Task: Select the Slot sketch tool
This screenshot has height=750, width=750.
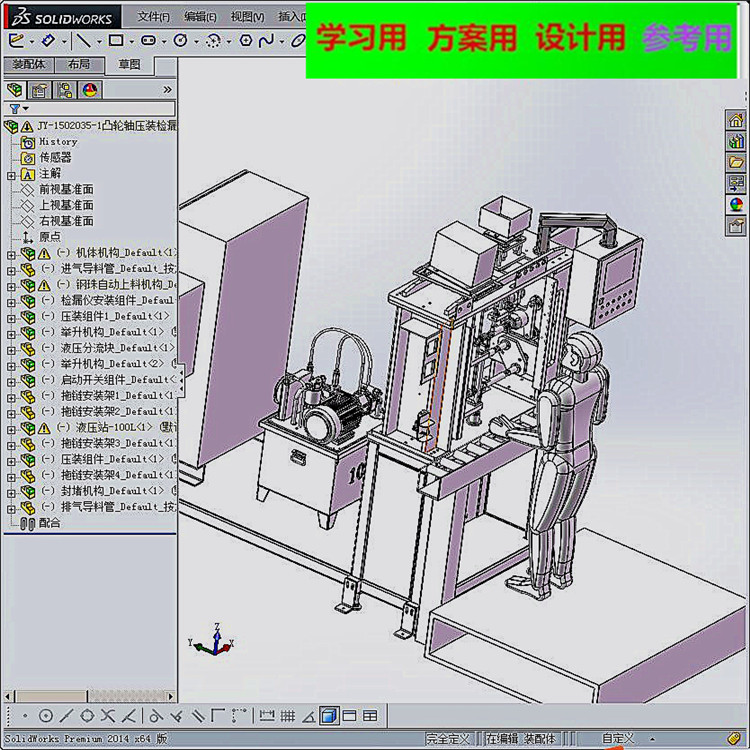Action: [149, 41]
